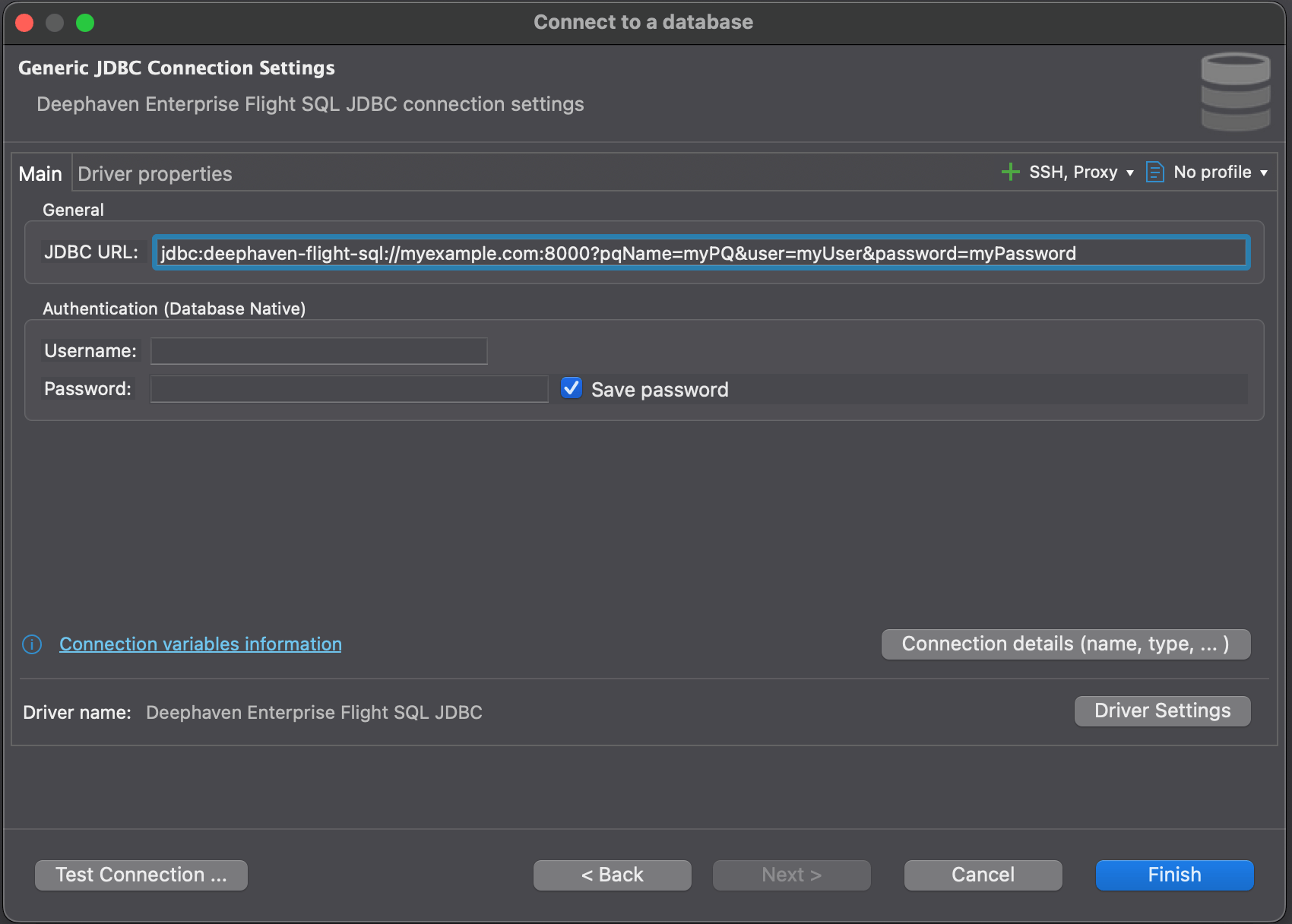Screen dimensions: 1292x924
Task: Toggle the Save password checkbox
Action: (x=572, y=388)
